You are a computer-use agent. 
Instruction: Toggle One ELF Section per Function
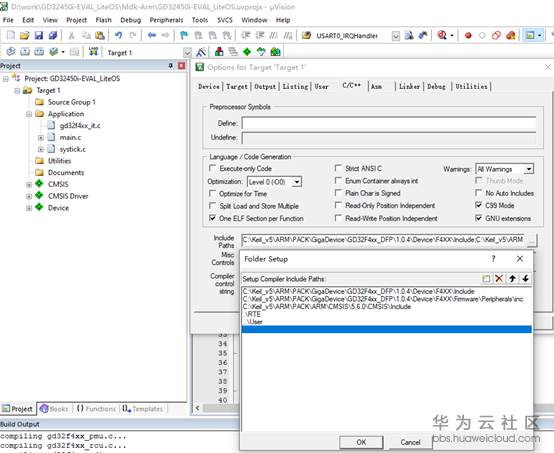click(212, 218)
